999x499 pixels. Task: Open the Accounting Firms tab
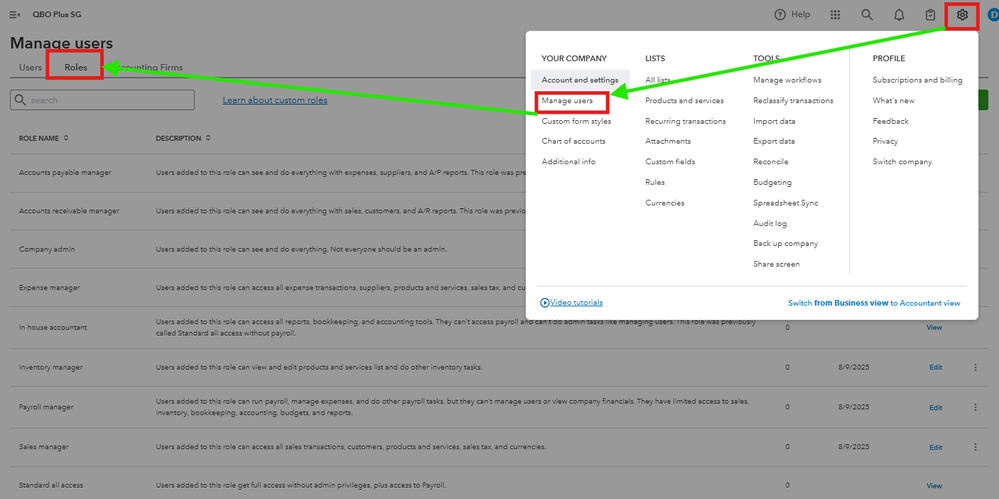(148, 67)
